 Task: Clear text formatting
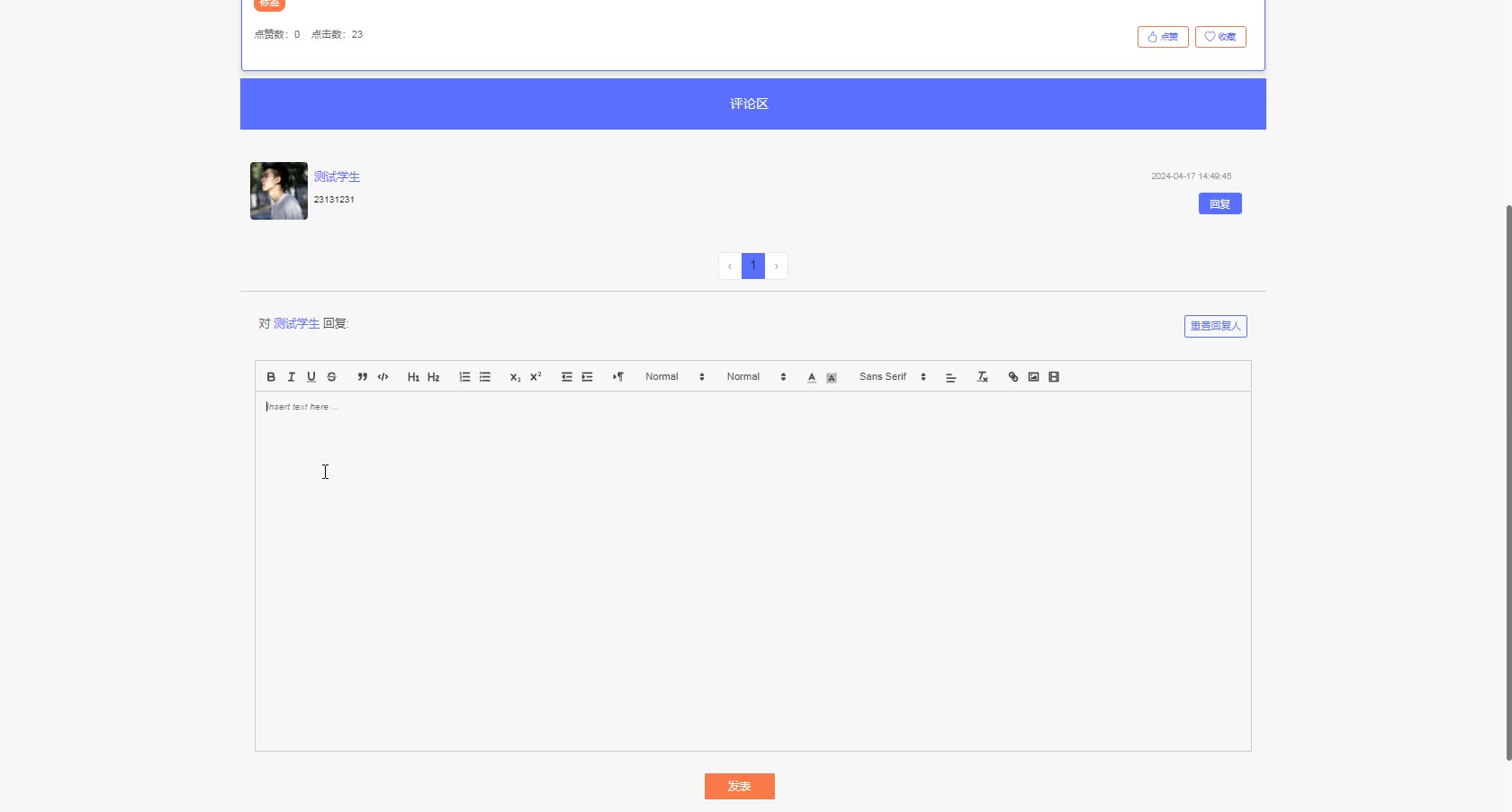point(983,377)
